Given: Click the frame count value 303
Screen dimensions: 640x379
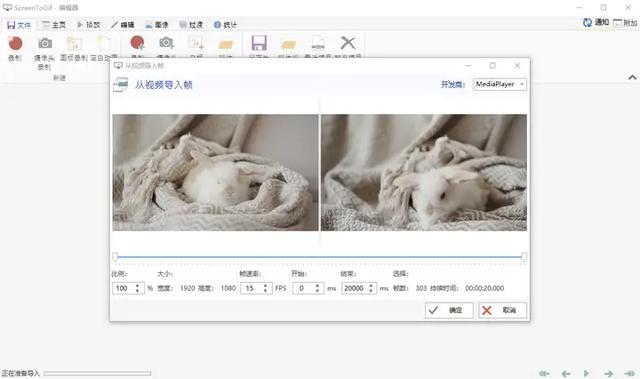Looking at the screenshot, I should 421,288.
